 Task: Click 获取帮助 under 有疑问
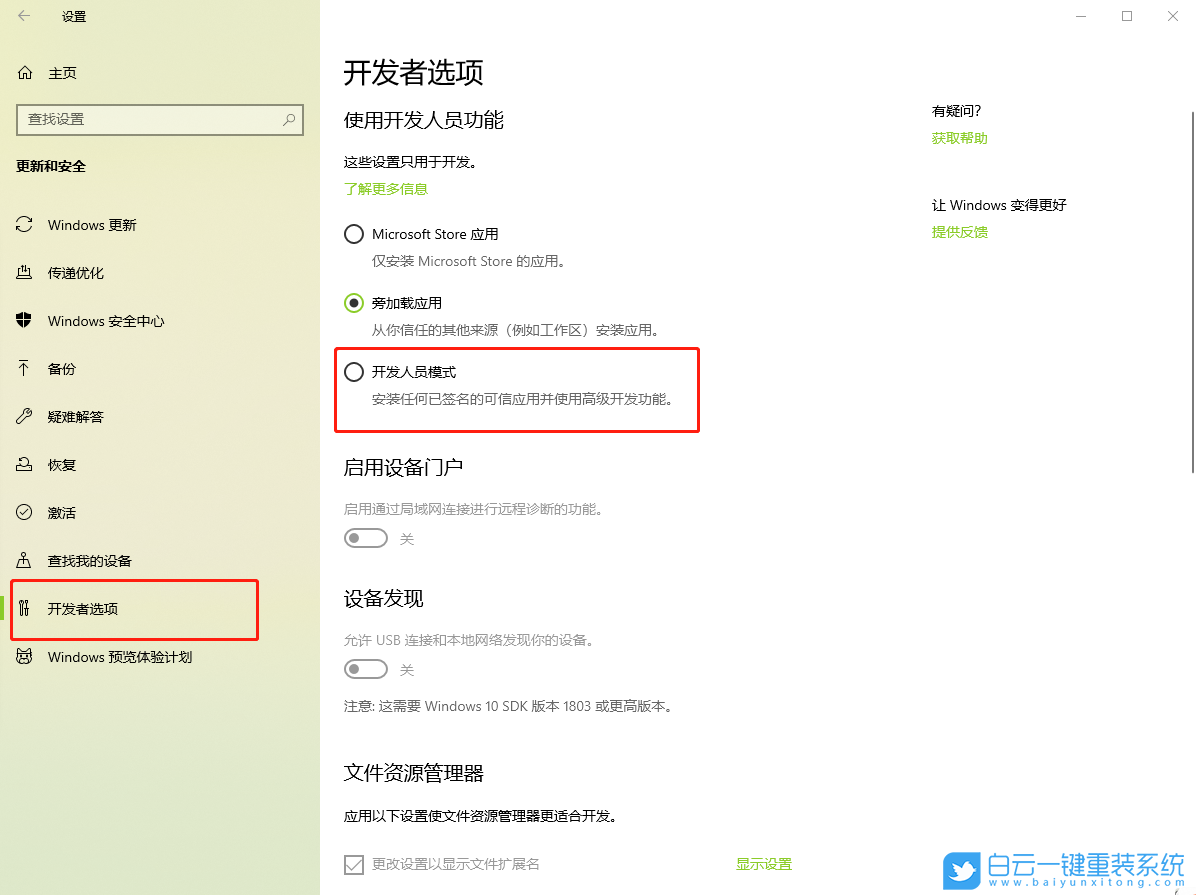(958, 137)
